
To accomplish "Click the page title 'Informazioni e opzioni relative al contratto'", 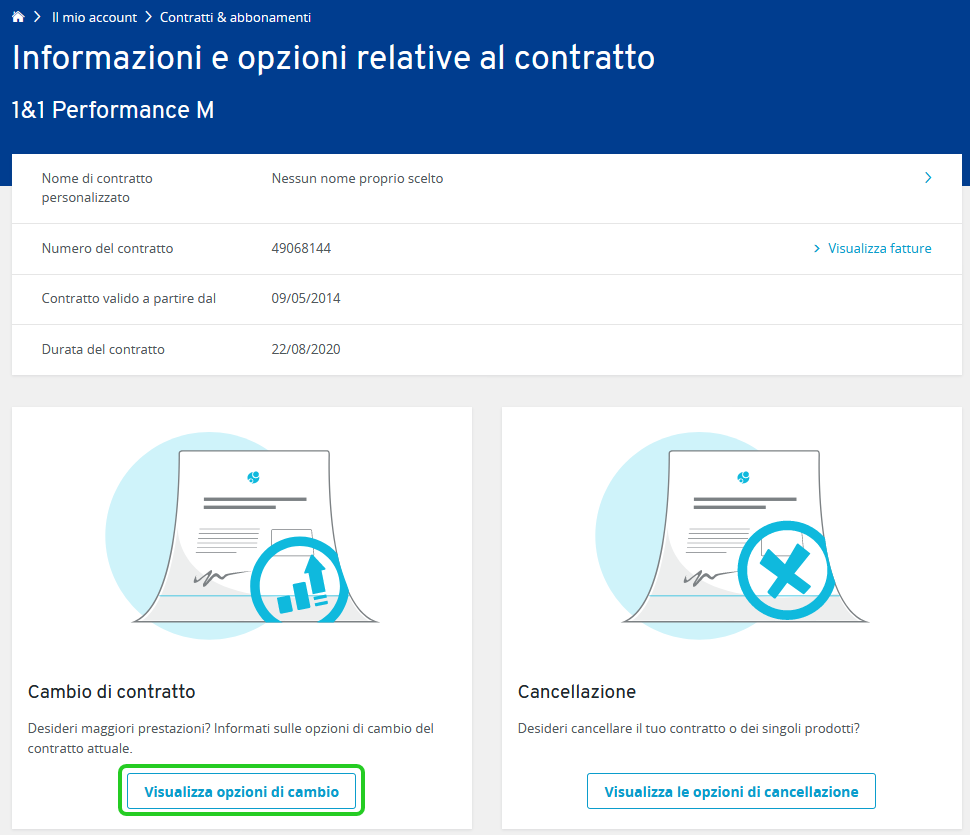I will [333, 58].
